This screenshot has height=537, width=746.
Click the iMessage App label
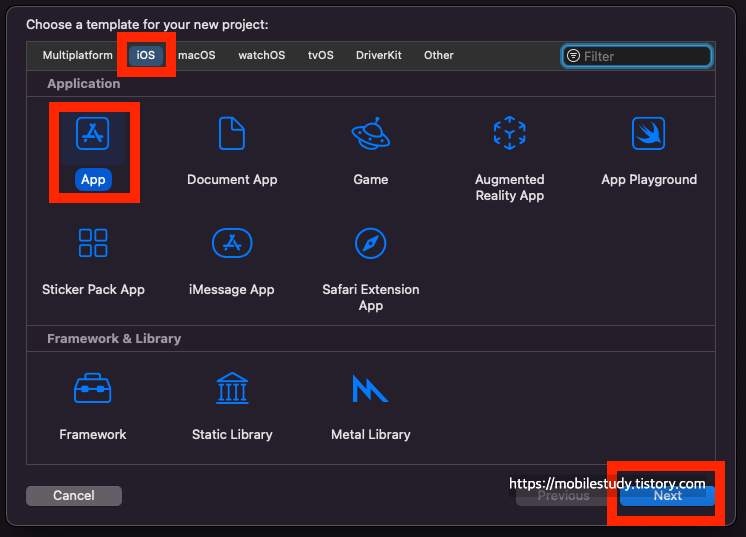point(232,289)
